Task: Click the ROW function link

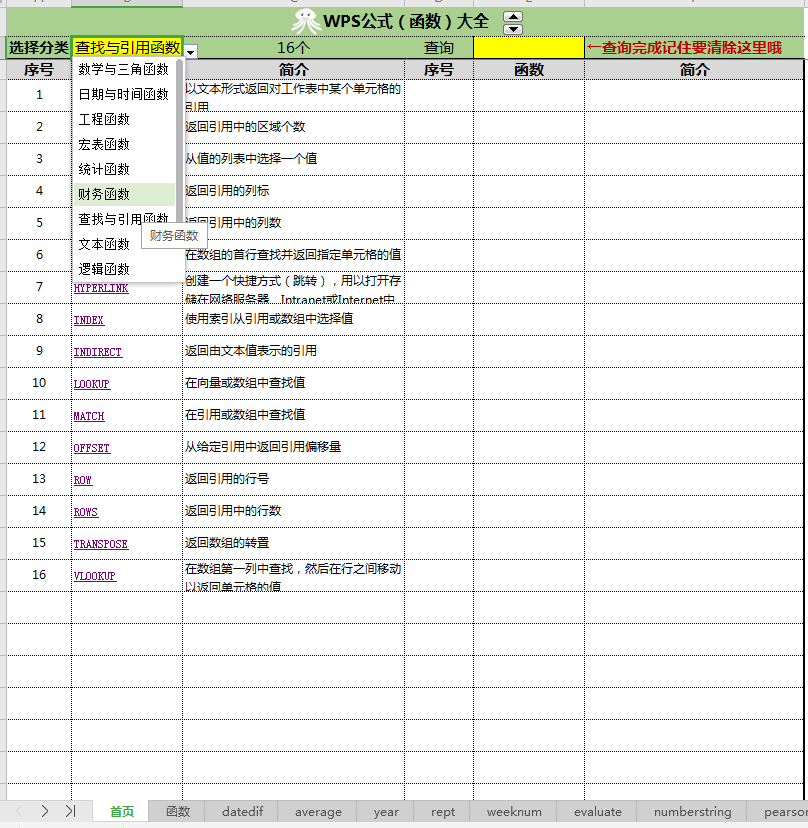Action: tap(83, 480)
